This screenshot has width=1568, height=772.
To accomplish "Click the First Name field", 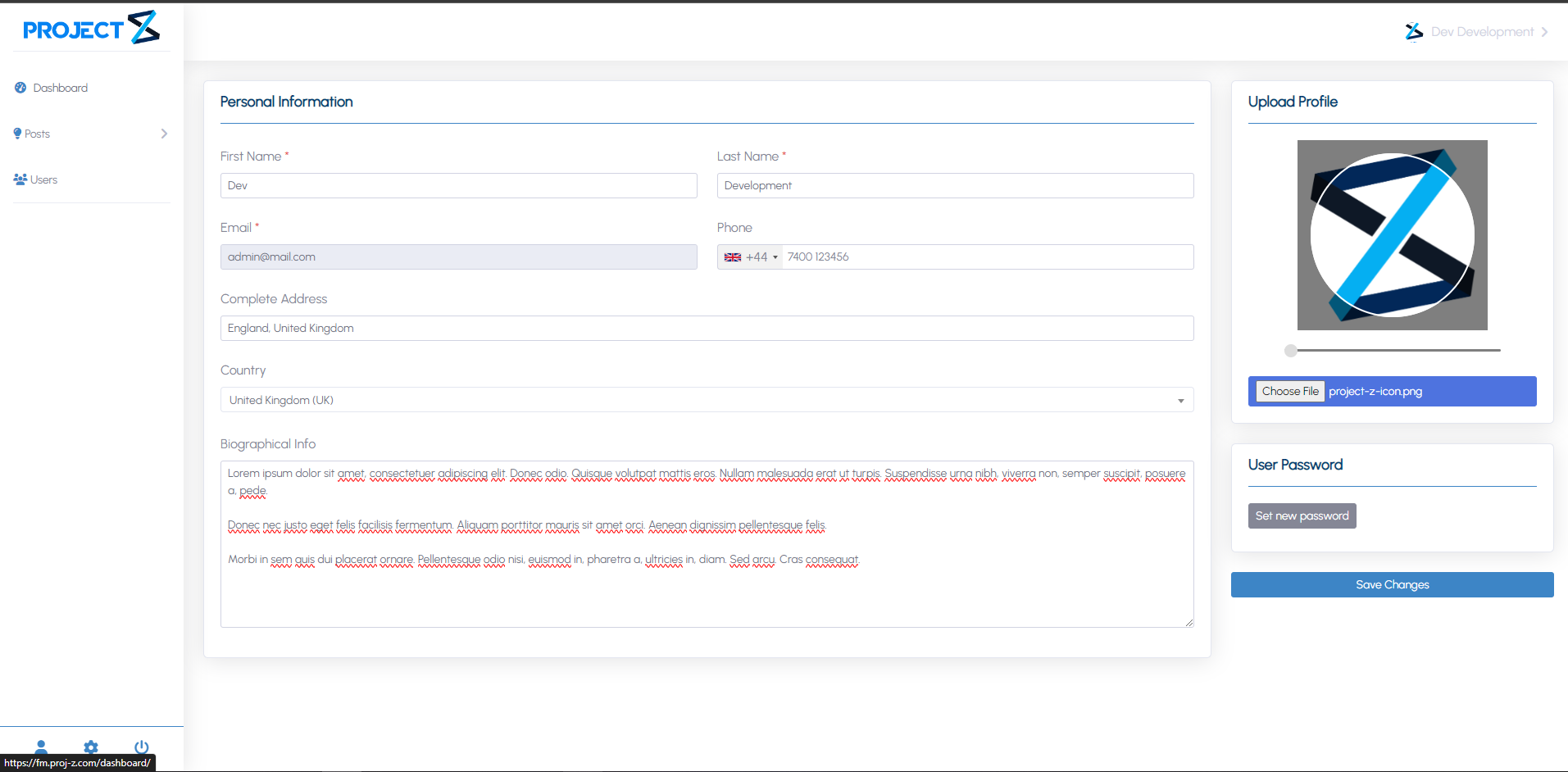I will pos(458,185).
